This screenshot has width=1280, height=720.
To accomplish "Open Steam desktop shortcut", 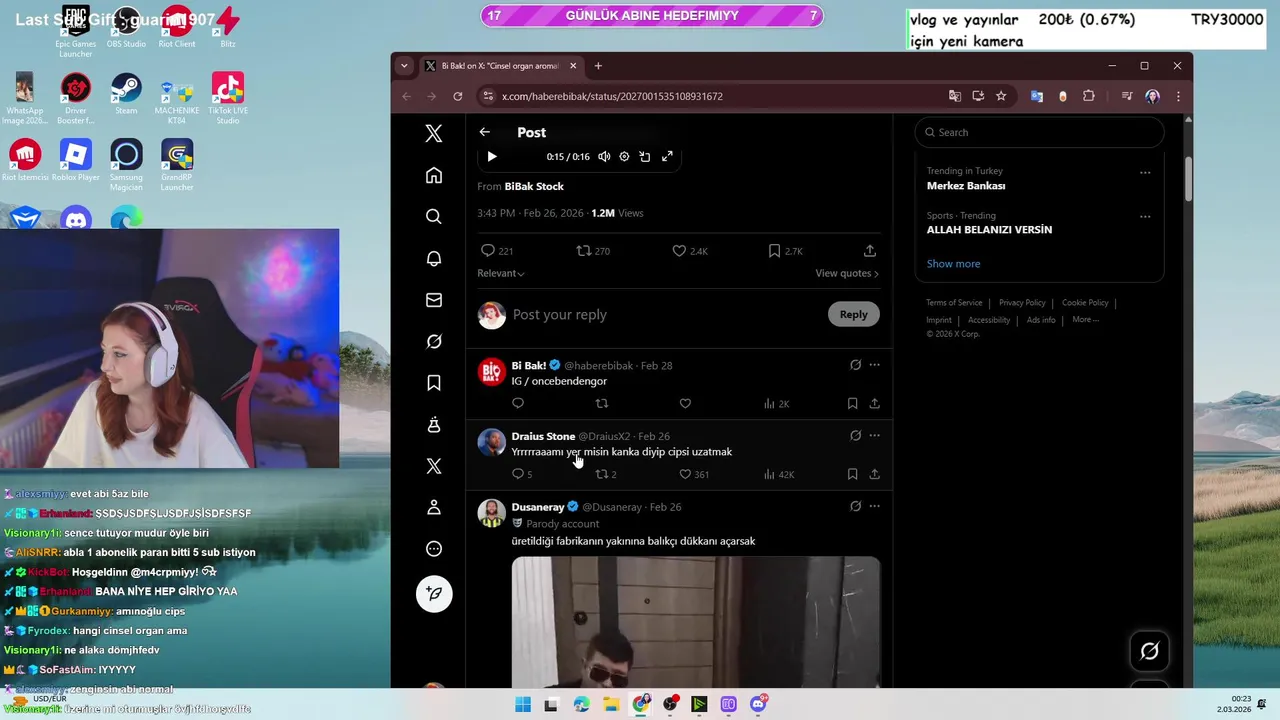I will pyautogui.click(x=126, y=95).
